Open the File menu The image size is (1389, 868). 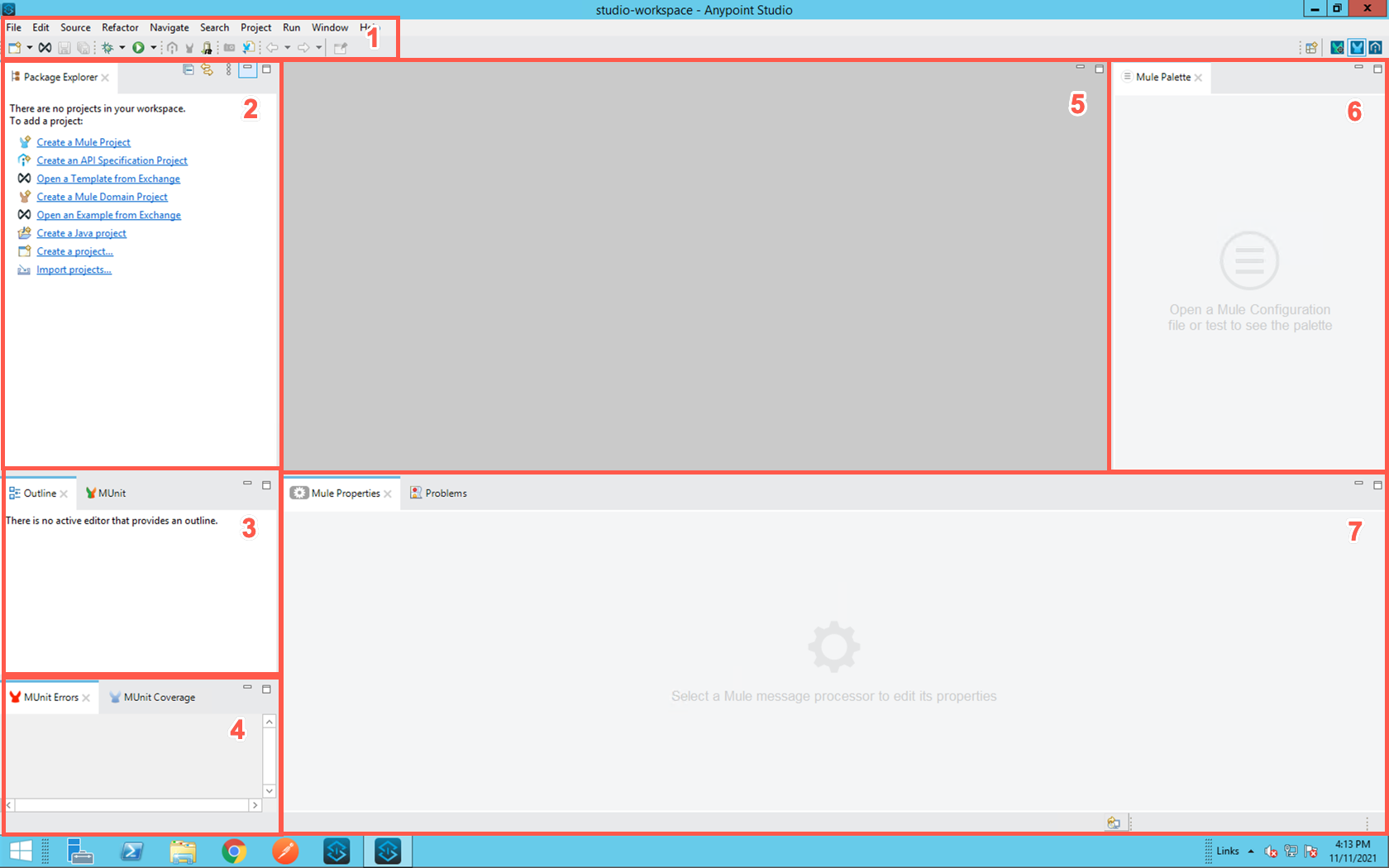[x=14, y=27]
